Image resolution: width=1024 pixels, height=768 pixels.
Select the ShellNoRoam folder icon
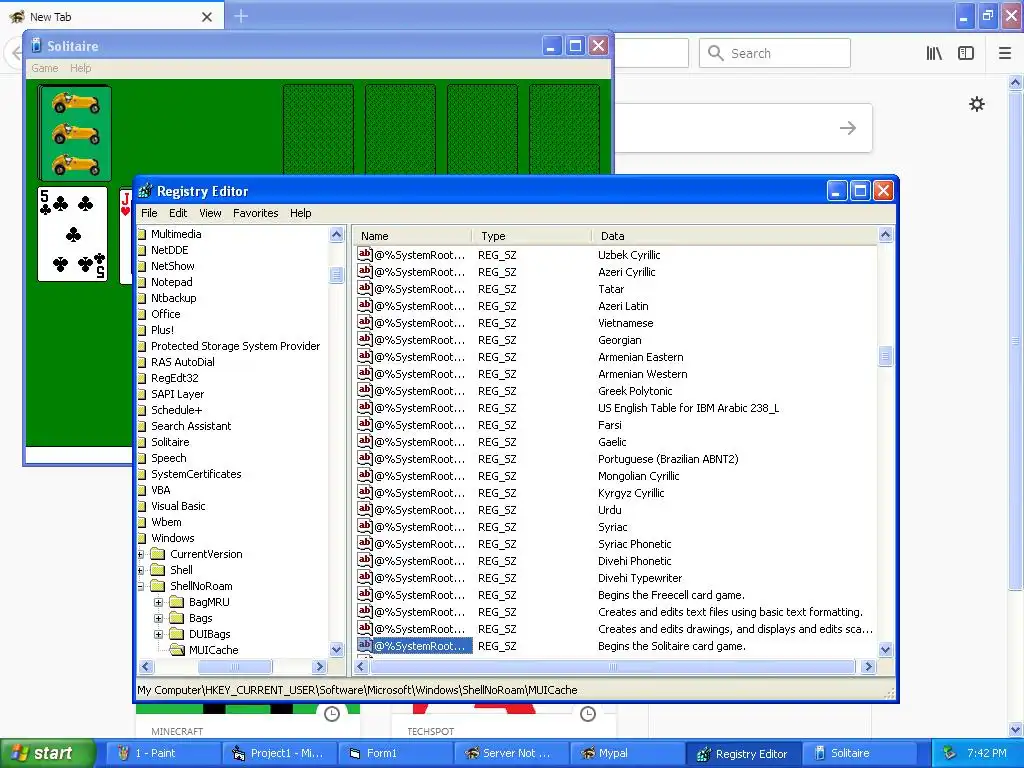pyautogui.click(x=158, y=586)
